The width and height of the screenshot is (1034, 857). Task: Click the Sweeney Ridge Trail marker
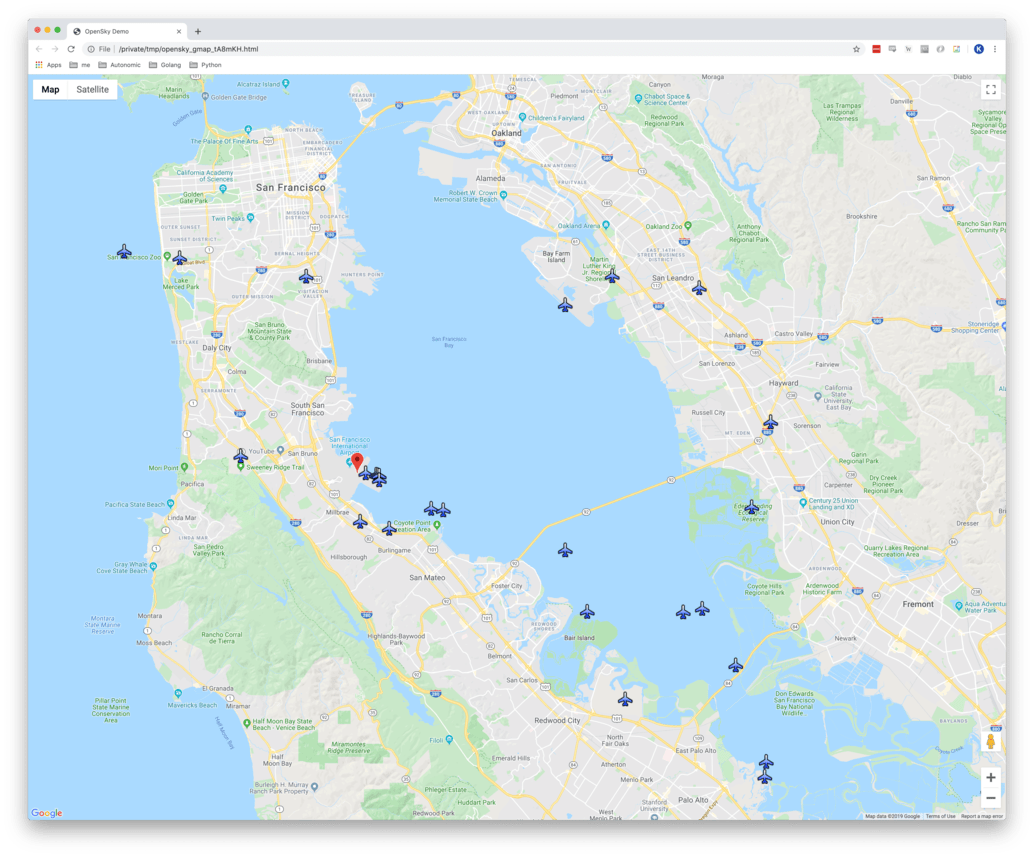coord(241,466)
